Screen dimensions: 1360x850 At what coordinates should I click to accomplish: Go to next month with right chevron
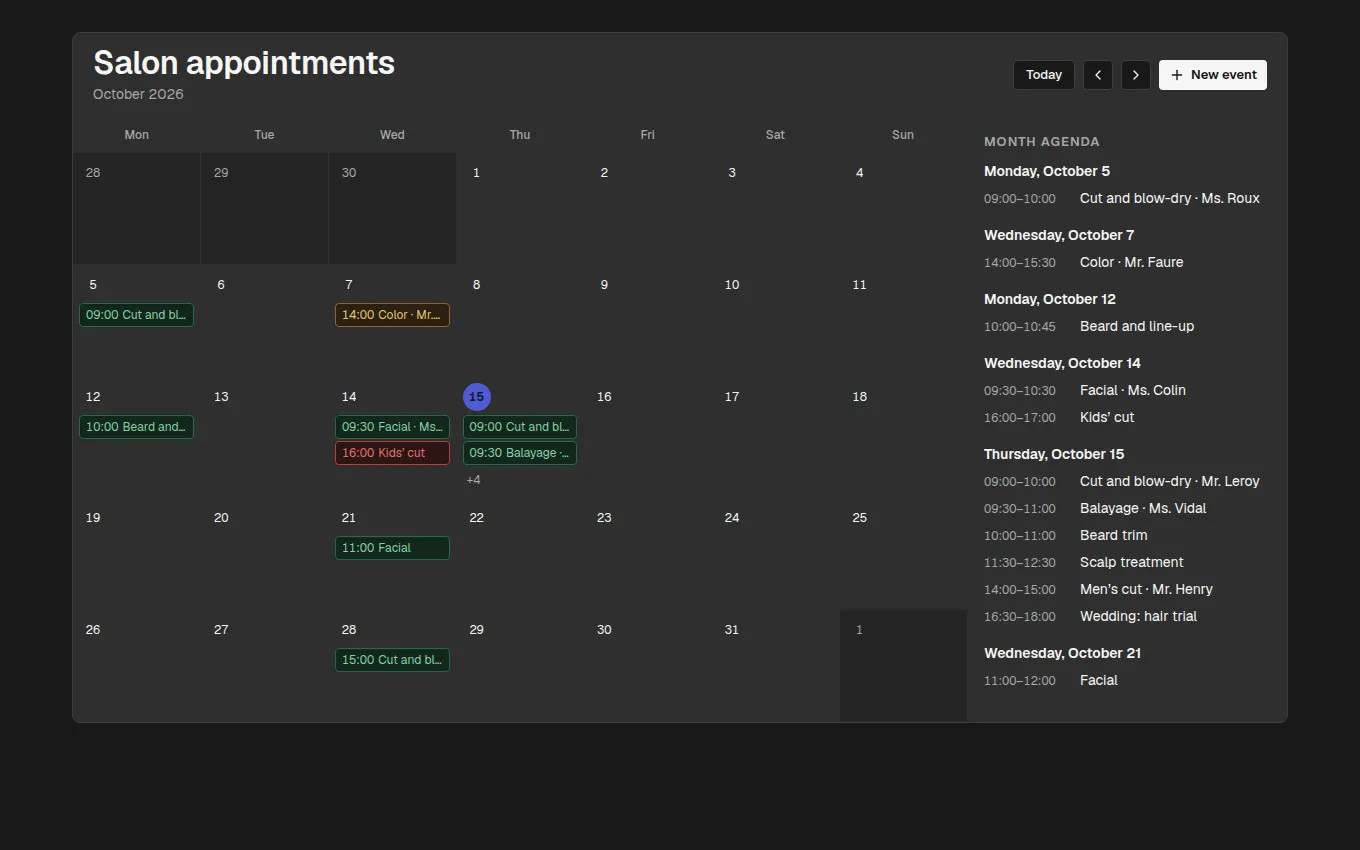[1136, 75]
